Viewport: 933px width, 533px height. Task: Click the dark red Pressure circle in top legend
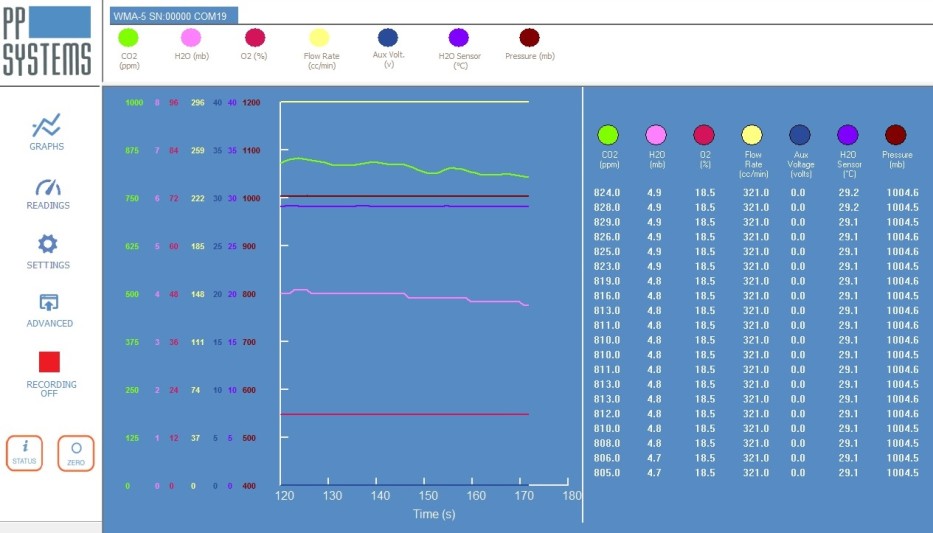pyautogui.click(x=529, y=37)
